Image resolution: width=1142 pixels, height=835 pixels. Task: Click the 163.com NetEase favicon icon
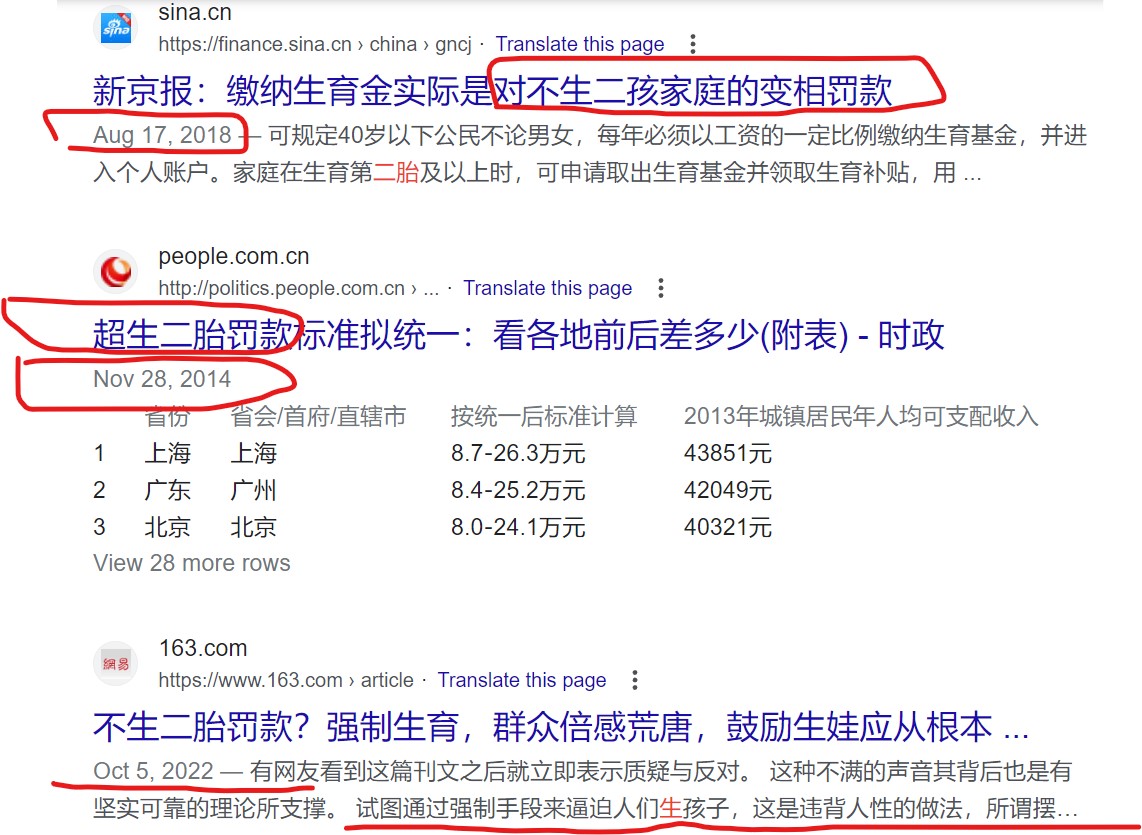(116, 664)
